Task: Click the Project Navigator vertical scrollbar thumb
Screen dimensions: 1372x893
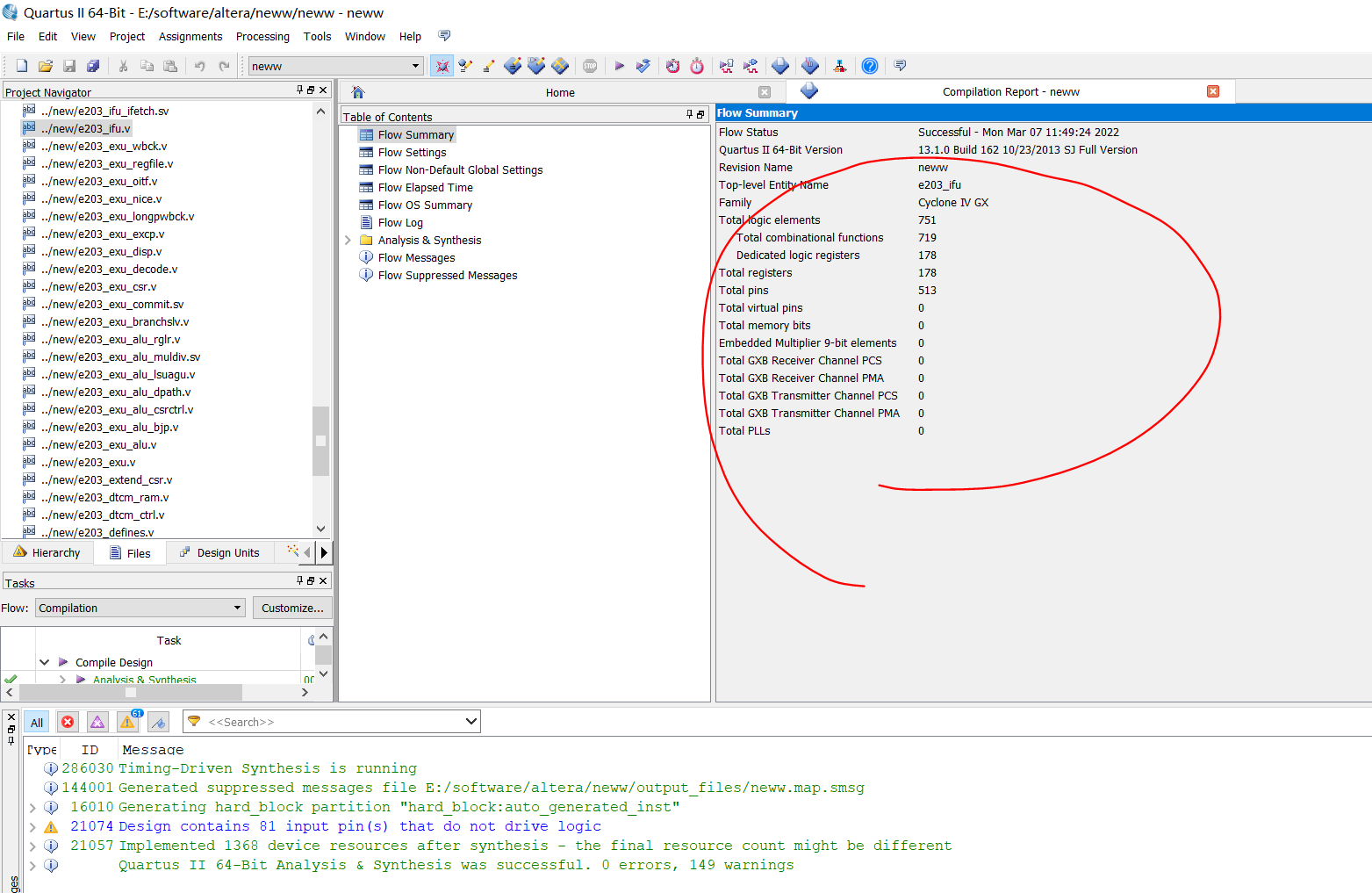Action: (320, 441)
